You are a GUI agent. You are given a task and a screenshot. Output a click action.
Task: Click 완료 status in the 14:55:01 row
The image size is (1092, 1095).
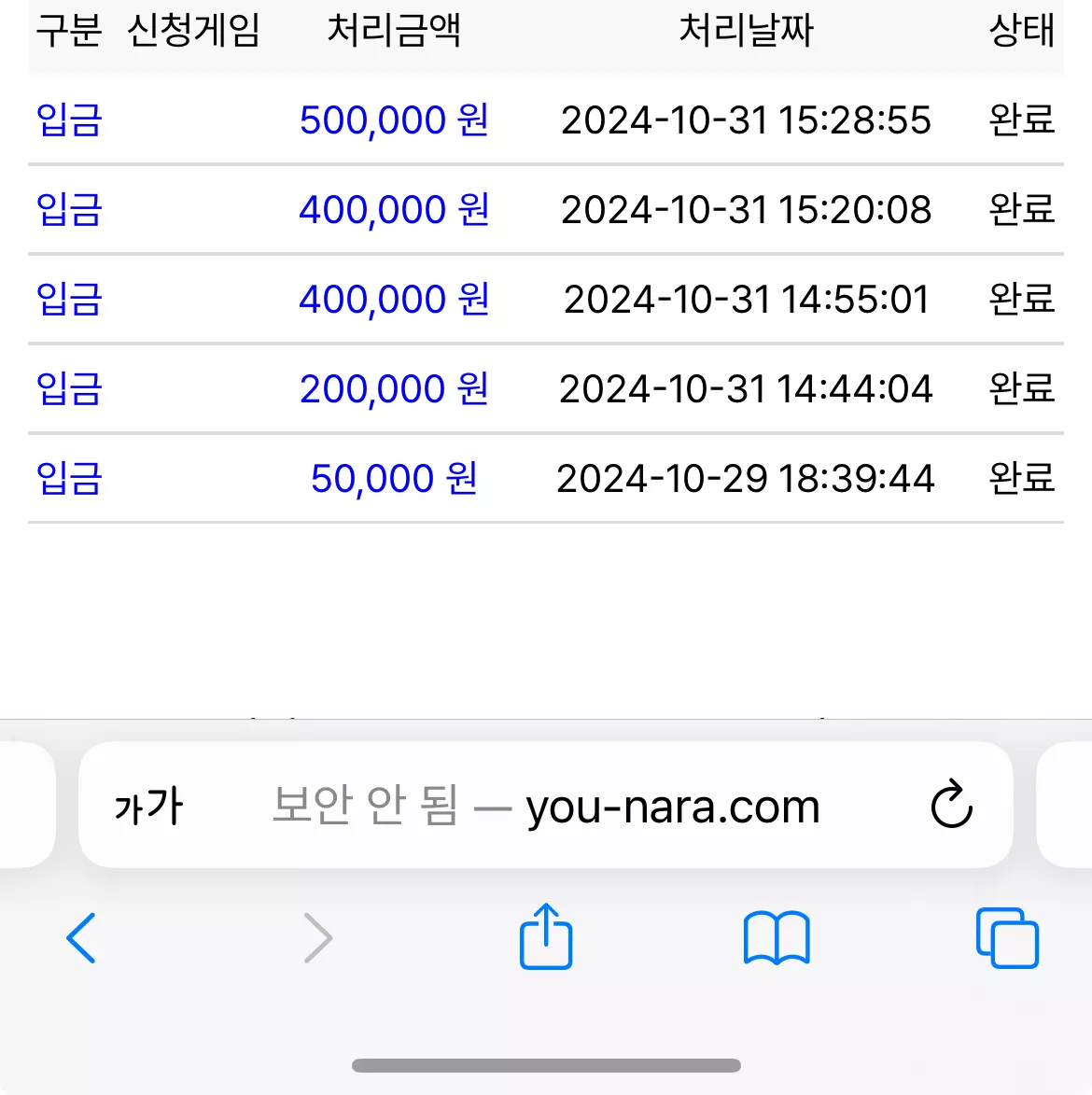pyautogui.click(x=1021, y=299)
